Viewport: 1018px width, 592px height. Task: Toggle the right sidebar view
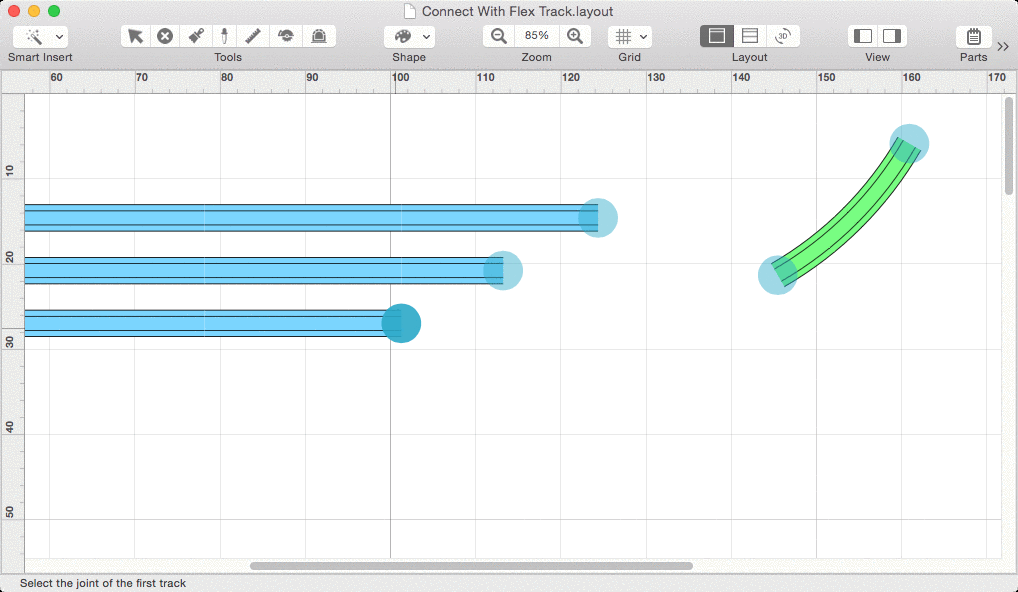click(892, 36)
